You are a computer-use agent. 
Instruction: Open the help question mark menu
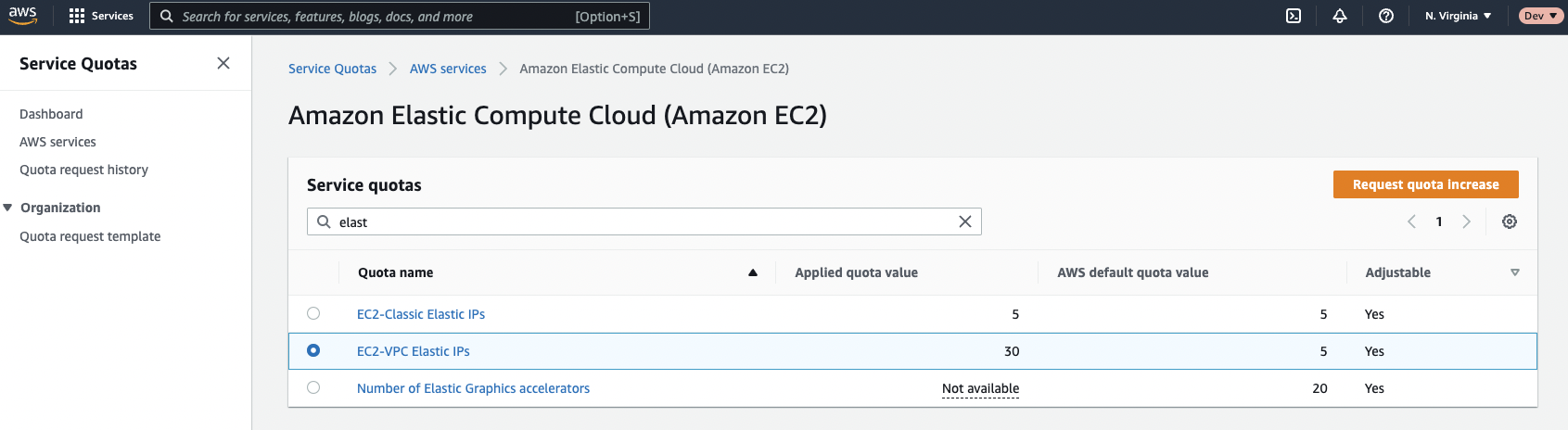1386,16
